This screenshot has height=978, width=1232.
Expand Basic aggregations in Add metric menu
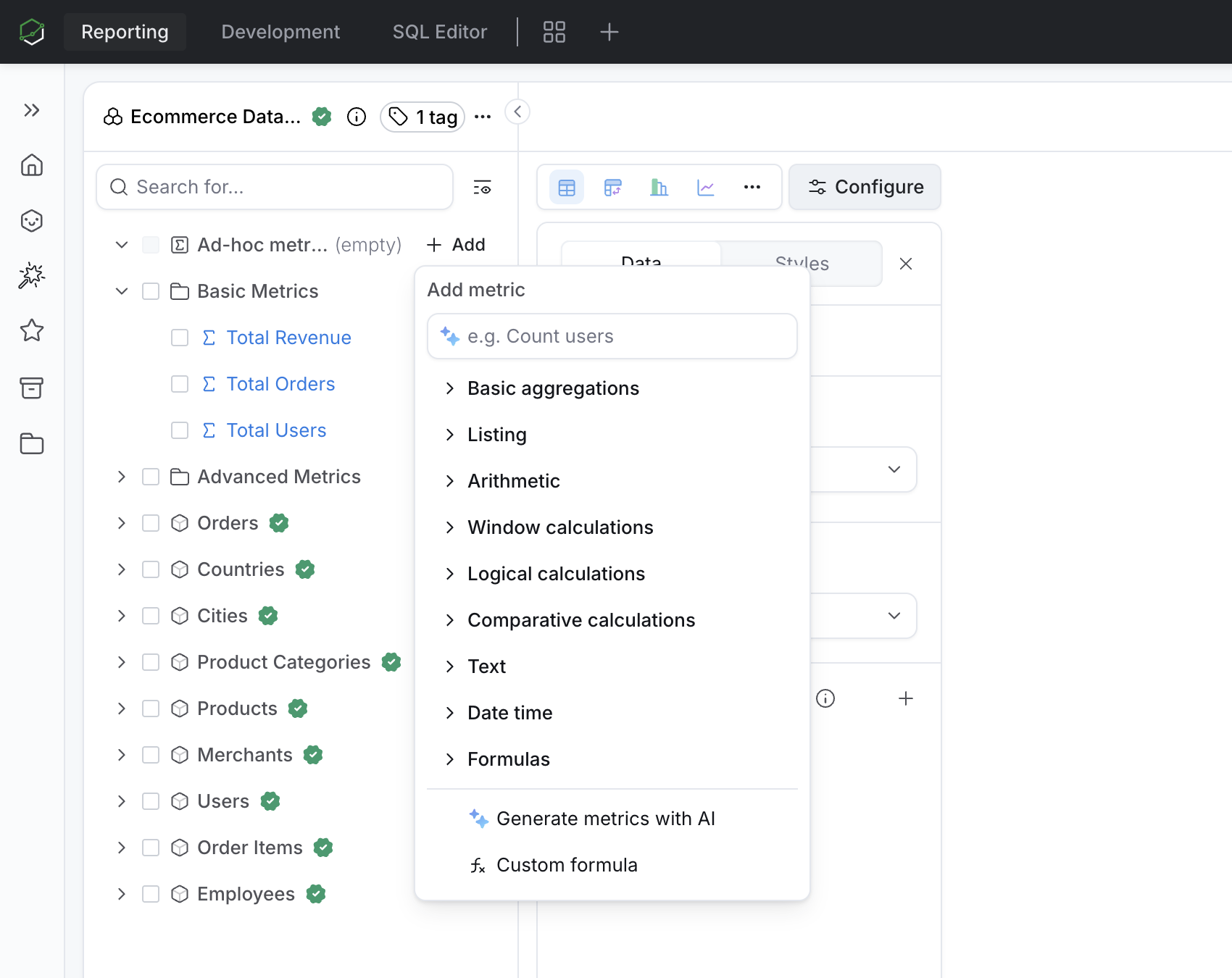coord(612,388)
